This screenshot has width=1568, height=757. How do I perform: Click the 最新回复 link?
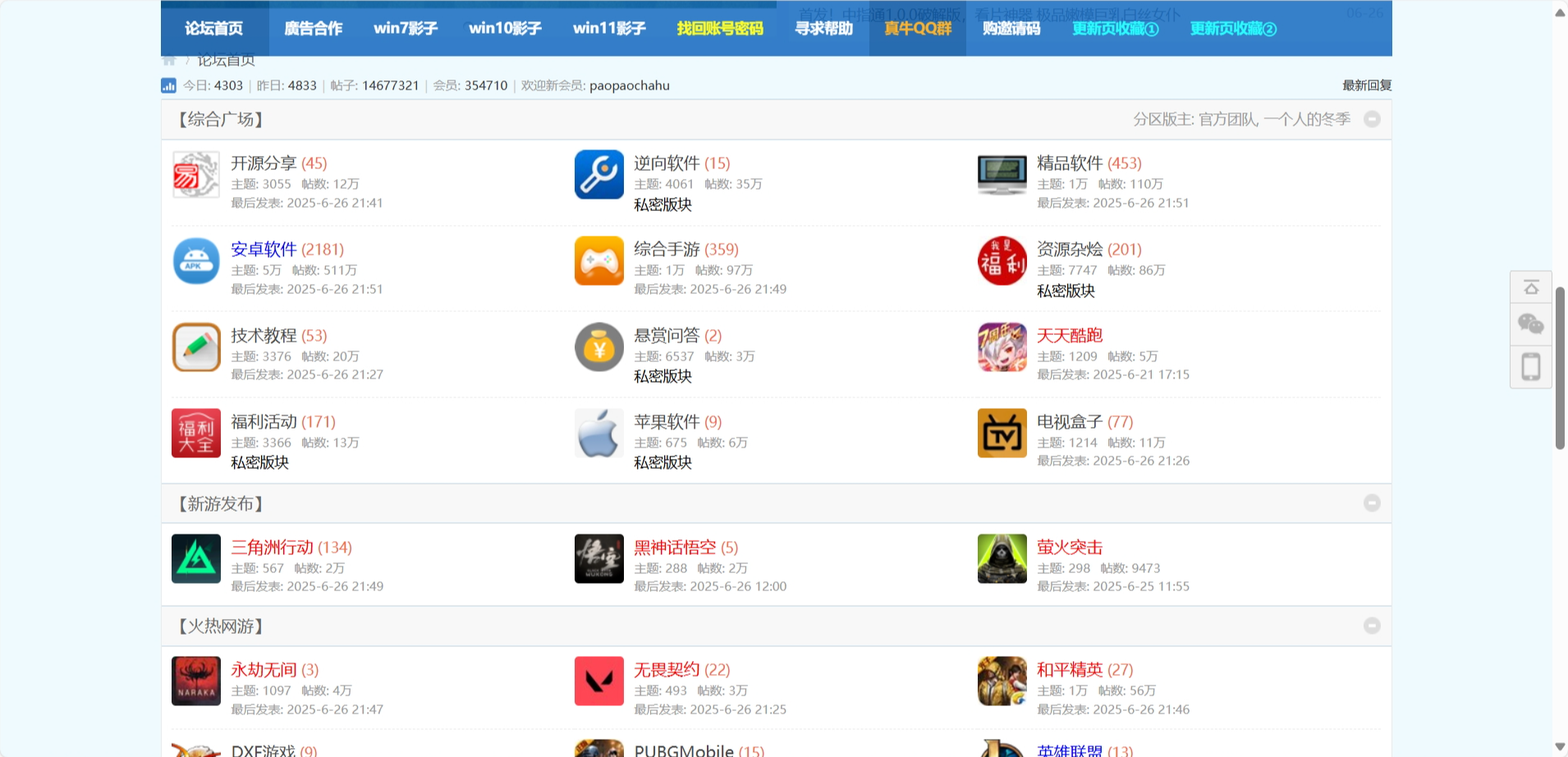(x=1366, y=85)
